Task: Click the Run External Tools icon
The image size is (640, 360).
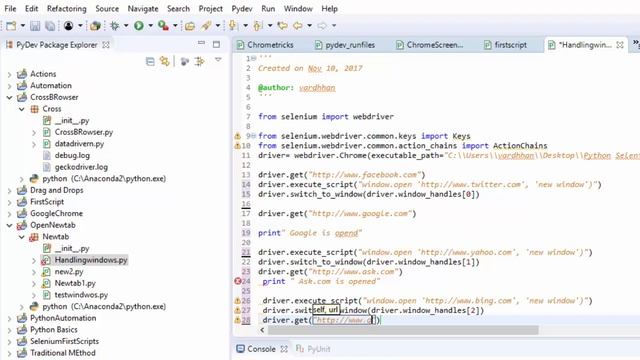Action: point(163,26)
